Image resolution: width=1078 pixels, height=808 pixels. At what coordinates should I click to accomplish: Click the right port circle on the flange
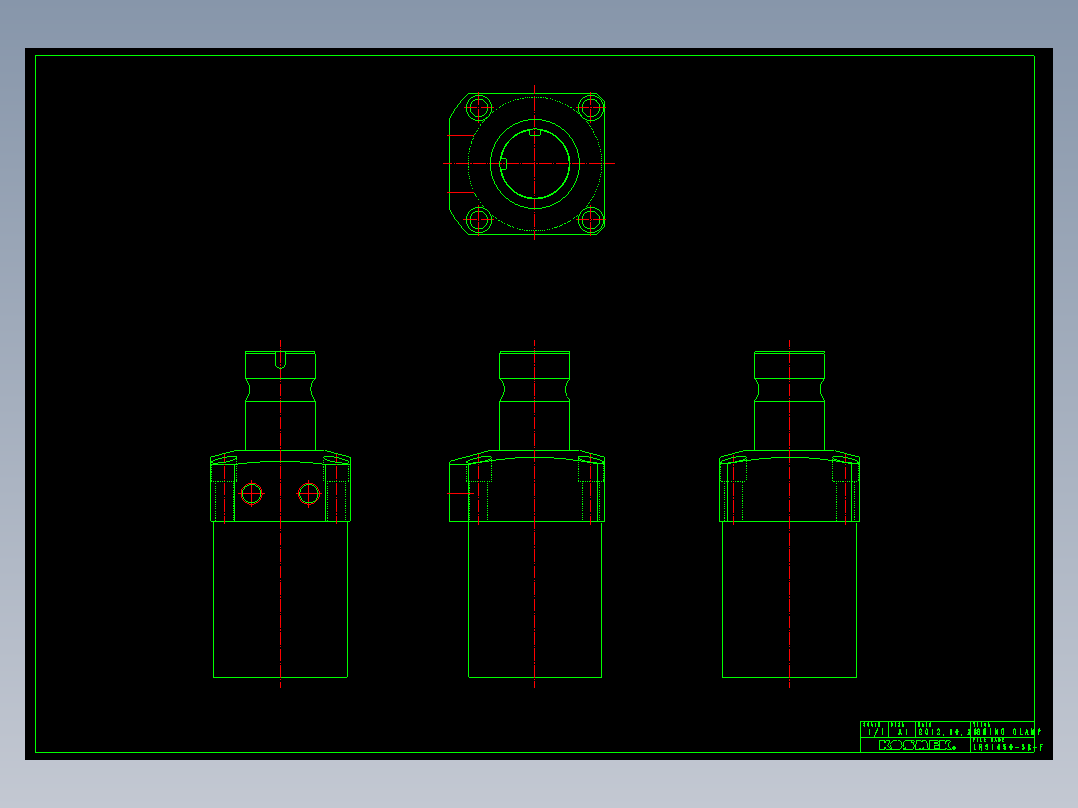[309, 494]
